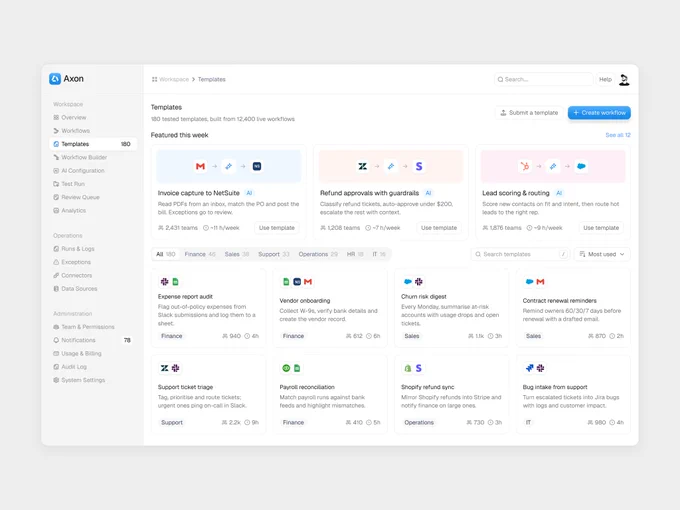Screen dimensions: 680x510
Task: Click the See all 12 link
Action: [618, 135]
